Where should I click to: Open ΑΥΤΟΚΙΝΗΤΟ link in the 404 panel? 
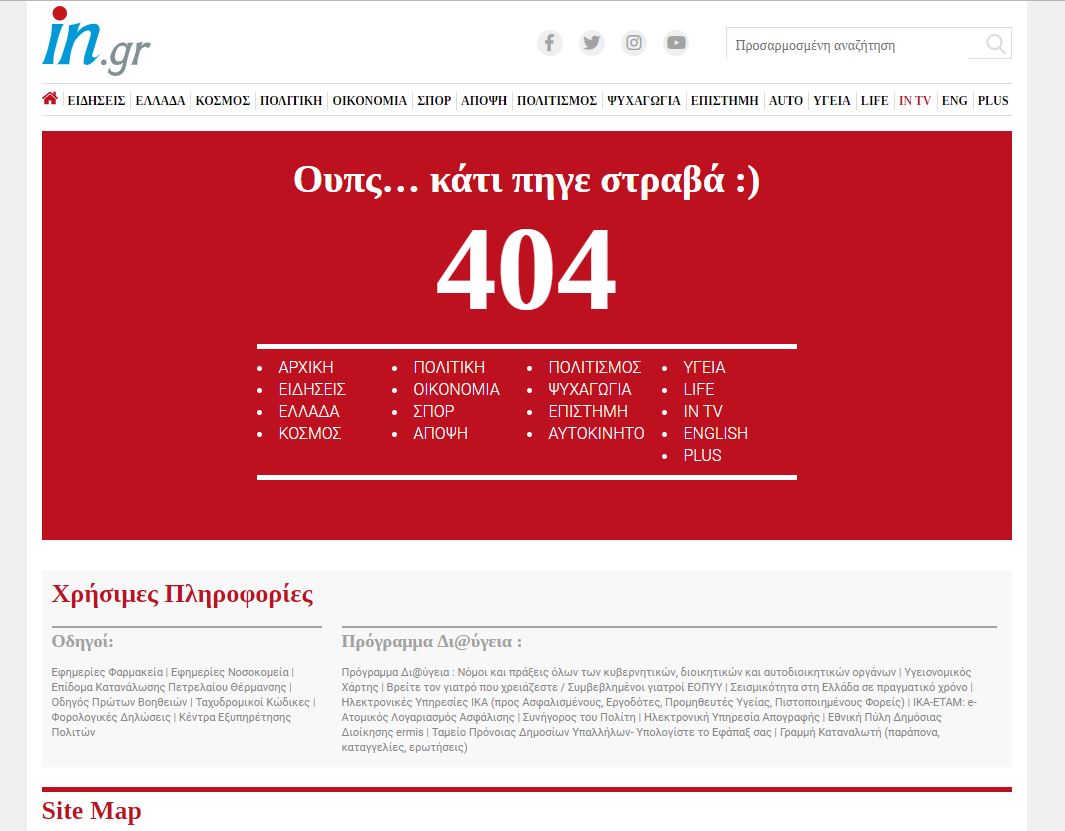pos(596,433)
